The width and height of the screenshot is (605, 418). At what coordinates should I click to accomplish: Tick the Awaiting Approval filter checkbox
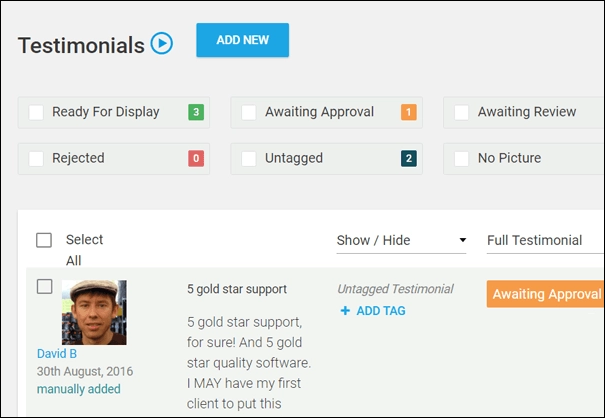pos(249,113)
